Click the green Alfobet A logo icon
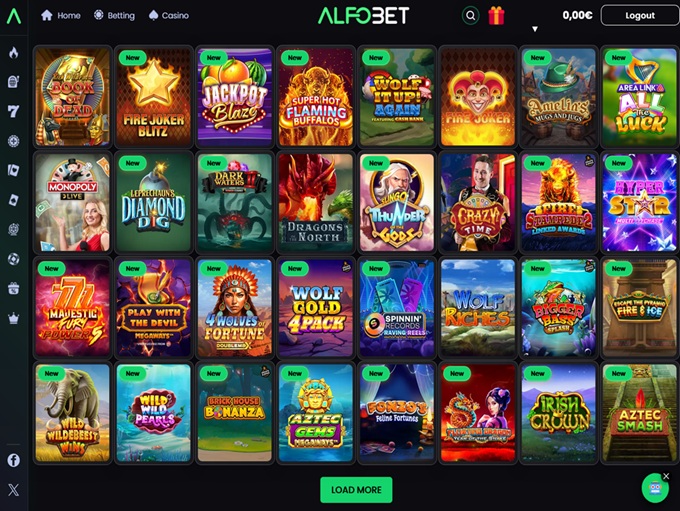Screen dimensions: 680x511 pos(14,16)
